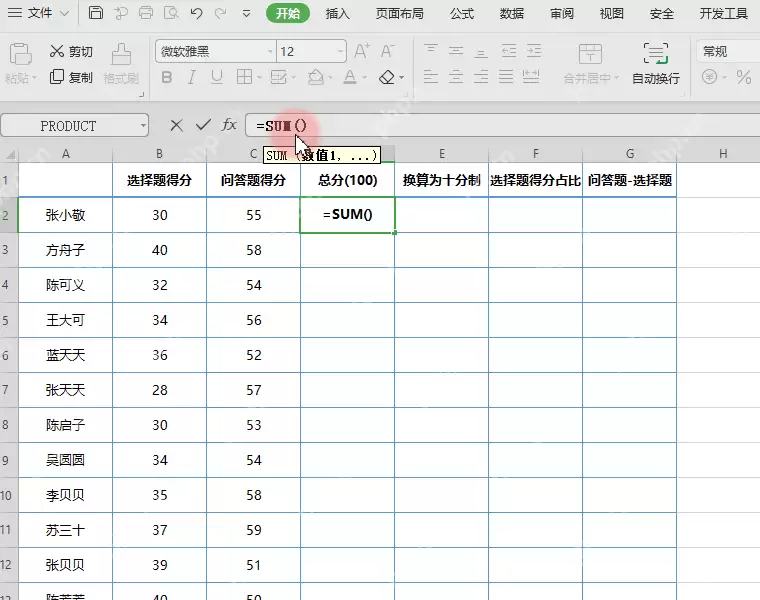This screenshot has width=760, height=600.
Task: Click the eraser clear formatting icon
Action: (387, 77)
